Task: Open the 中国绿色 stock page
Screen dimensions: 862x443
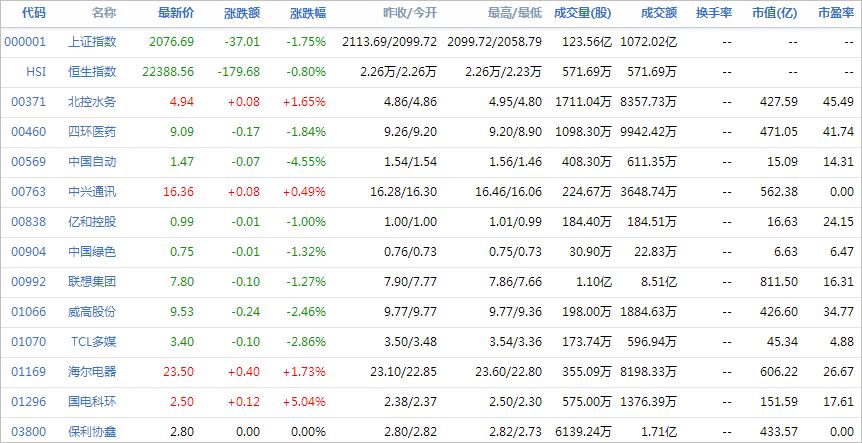Action: point(92,252)
